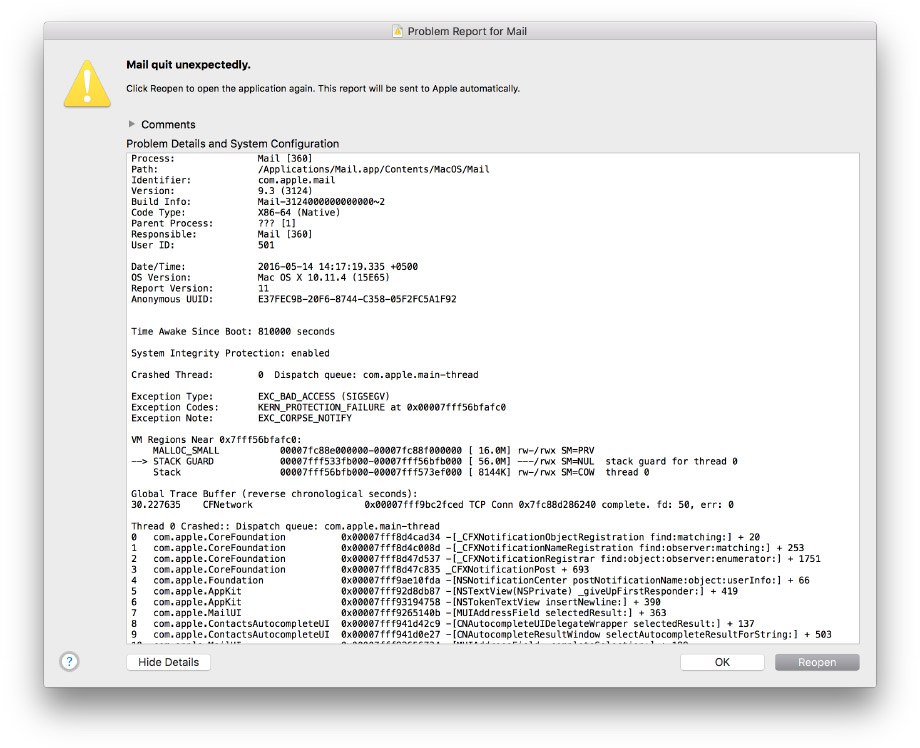Click the identifier value com.apple.mail

coord(296,180)
